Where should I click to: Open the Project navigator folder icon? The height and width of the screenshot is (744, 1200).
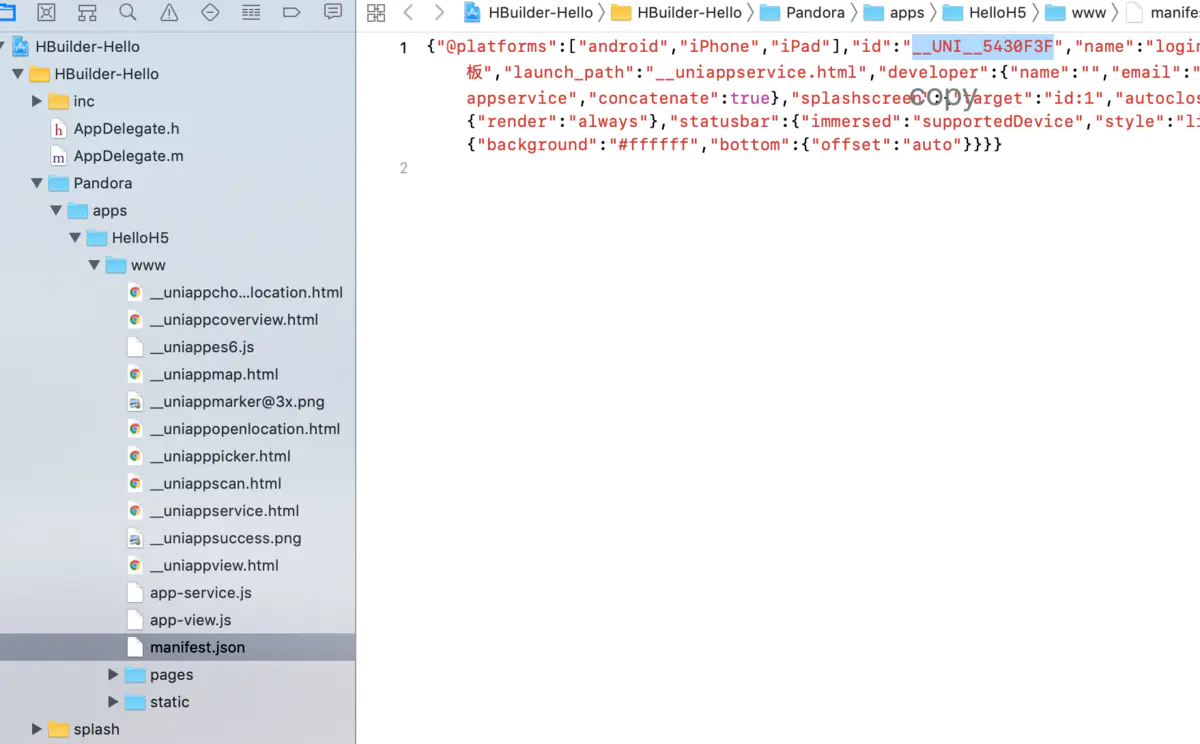click(x=6, y=13)
